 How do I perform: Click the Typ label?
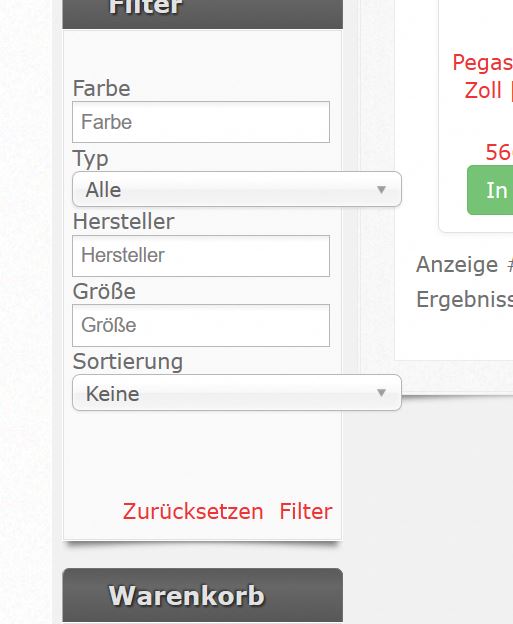point(90,159)
